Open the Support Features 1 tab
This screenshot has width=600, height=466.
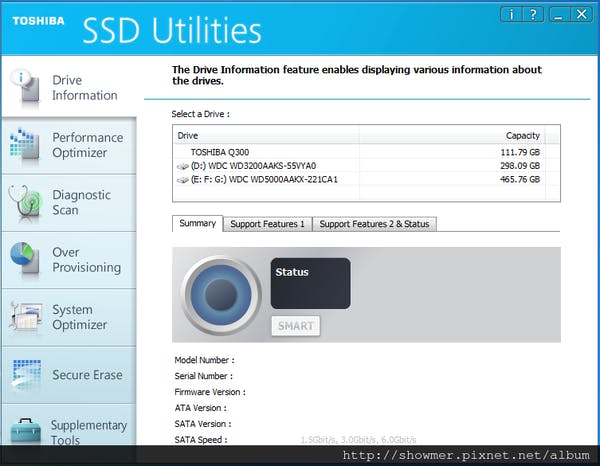(267, 224)
